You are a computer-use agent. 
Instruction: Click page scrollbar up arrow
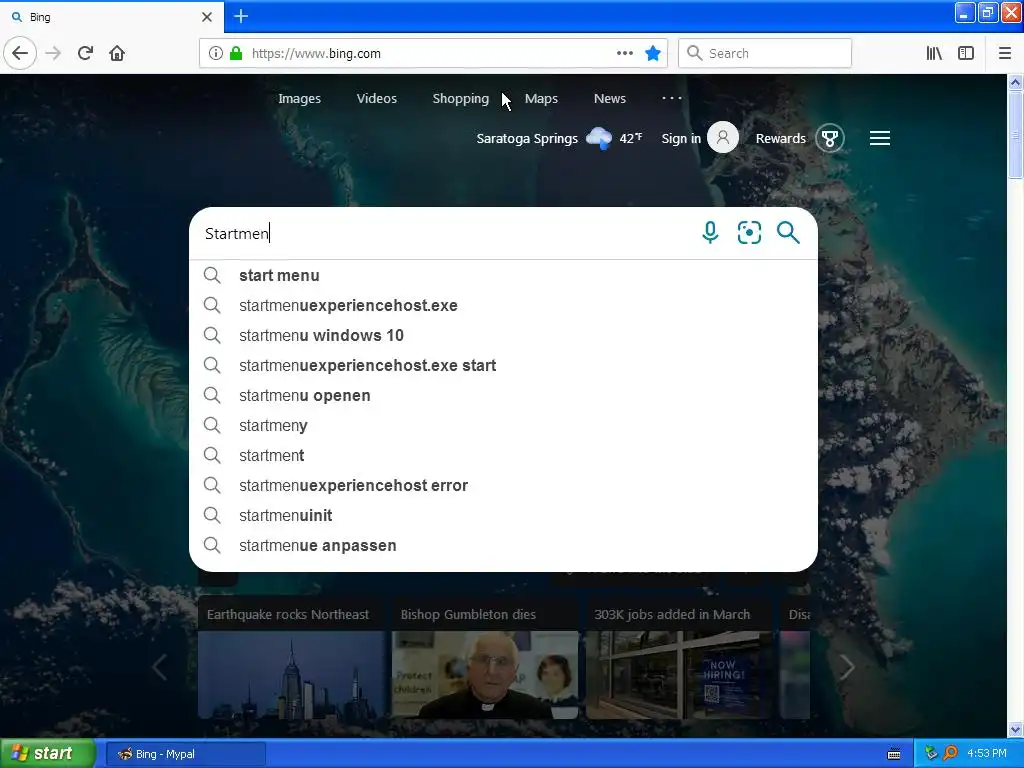point(1016,82)
